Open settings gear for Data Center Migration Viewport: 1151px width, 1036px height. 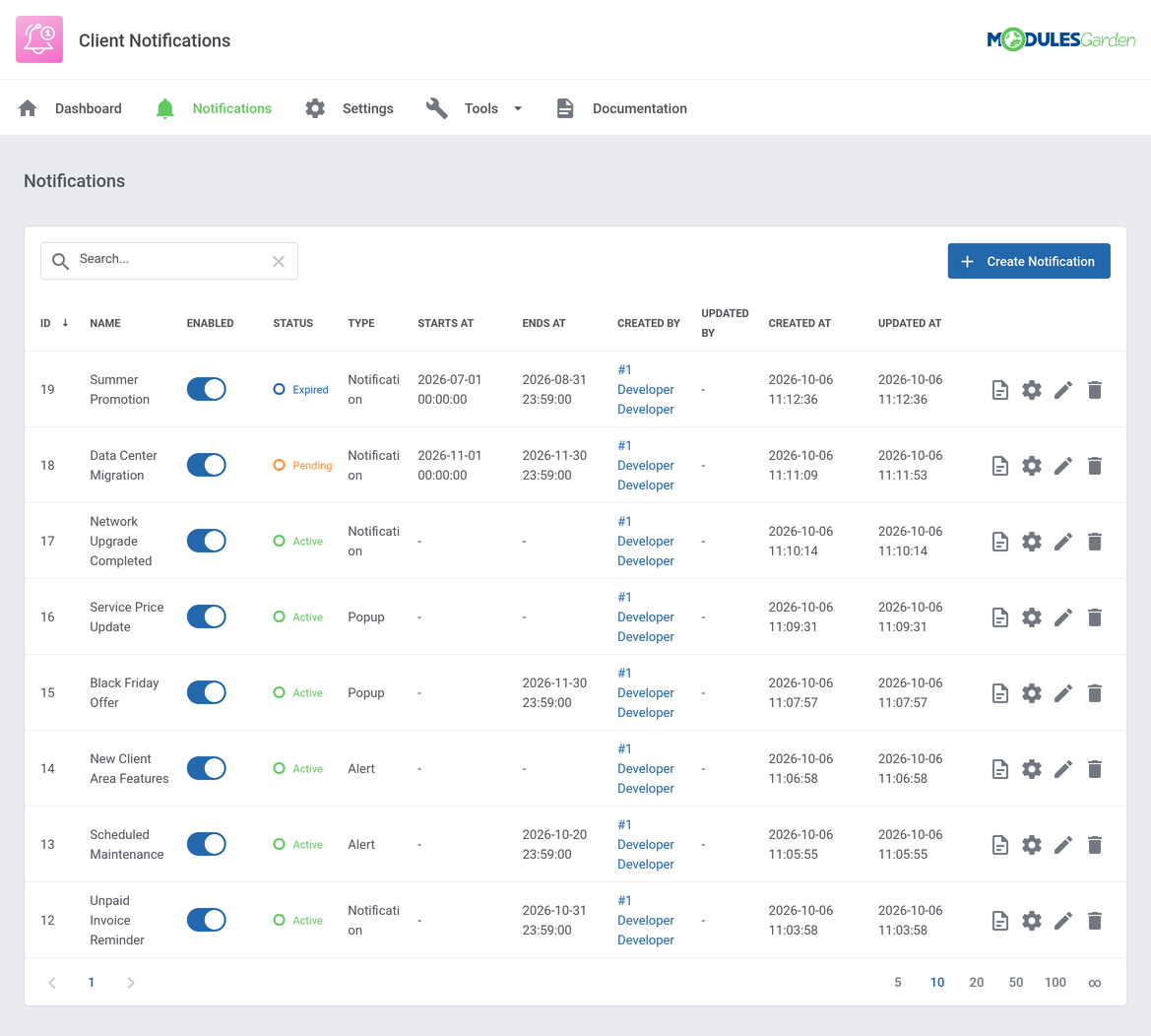pyautogui.click(x=1031, y=466)
